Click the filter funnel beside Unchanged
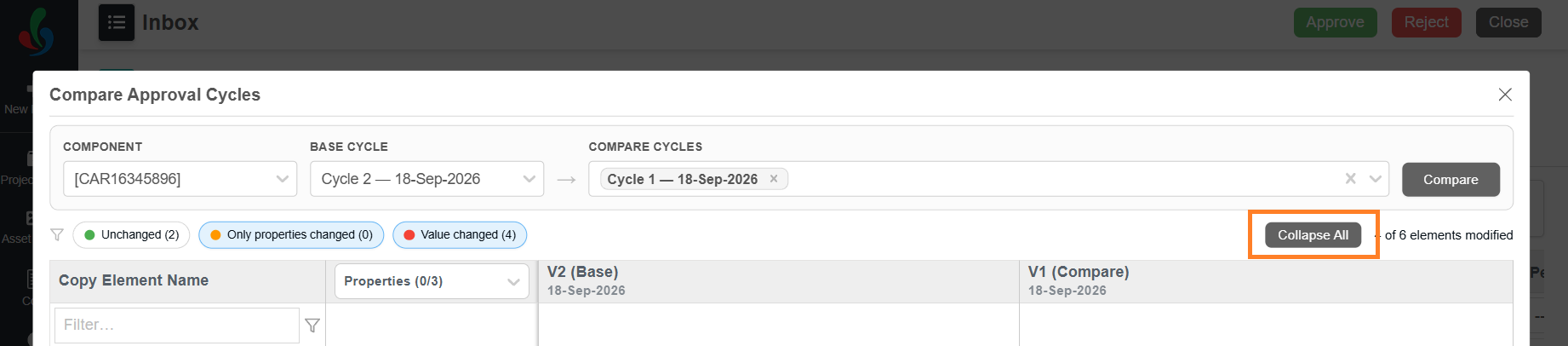Viewport: 1568px width, 346px height. tap(57, 234)
